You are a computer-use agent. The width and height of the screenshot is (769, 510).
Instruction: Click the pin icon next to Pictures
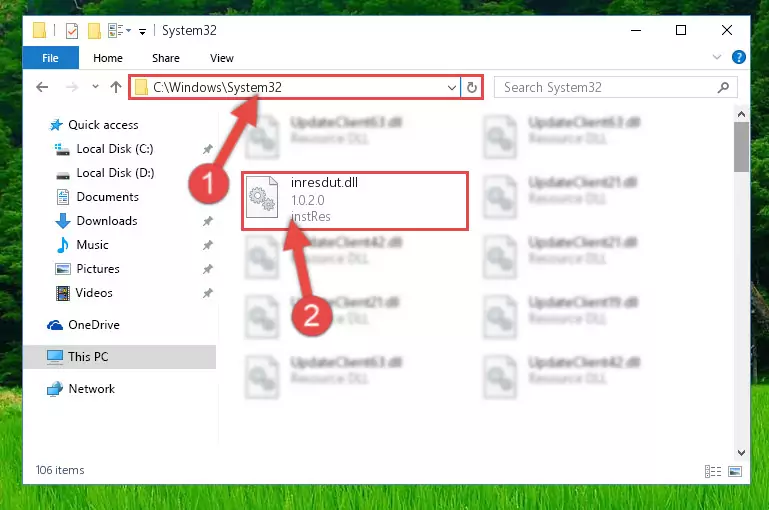(x=208, y=269)
